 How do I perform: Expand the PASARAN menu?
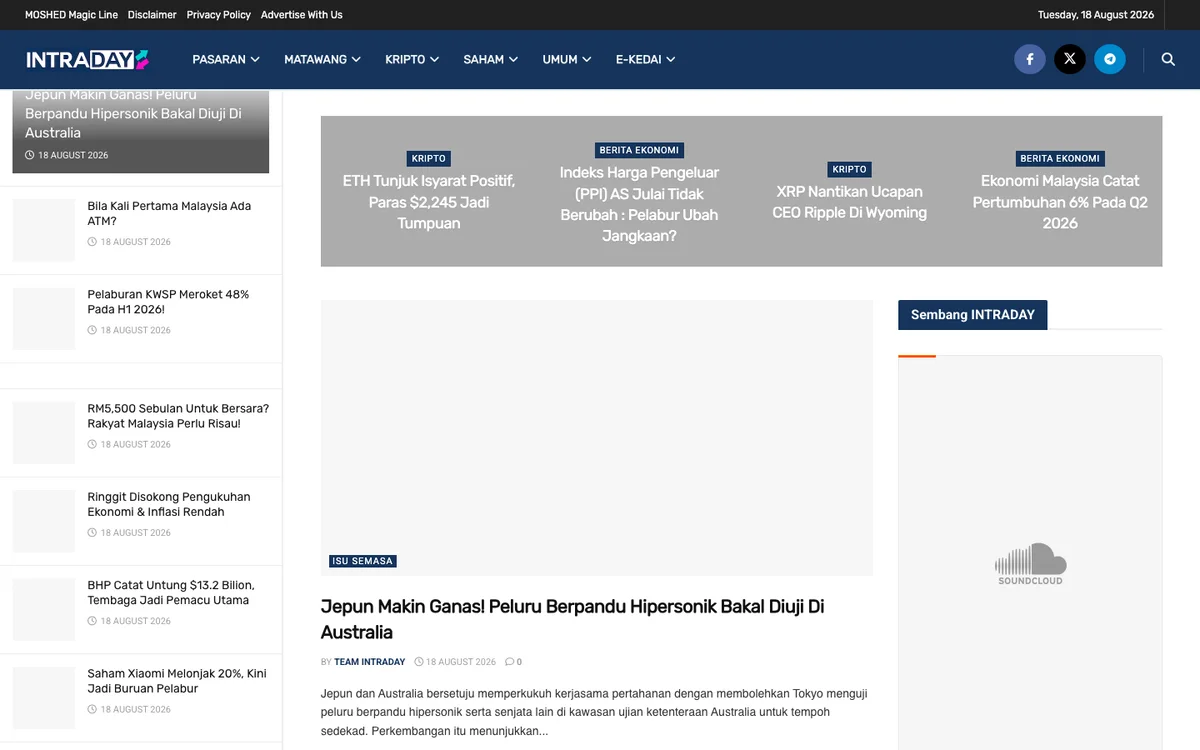(226, 59)
